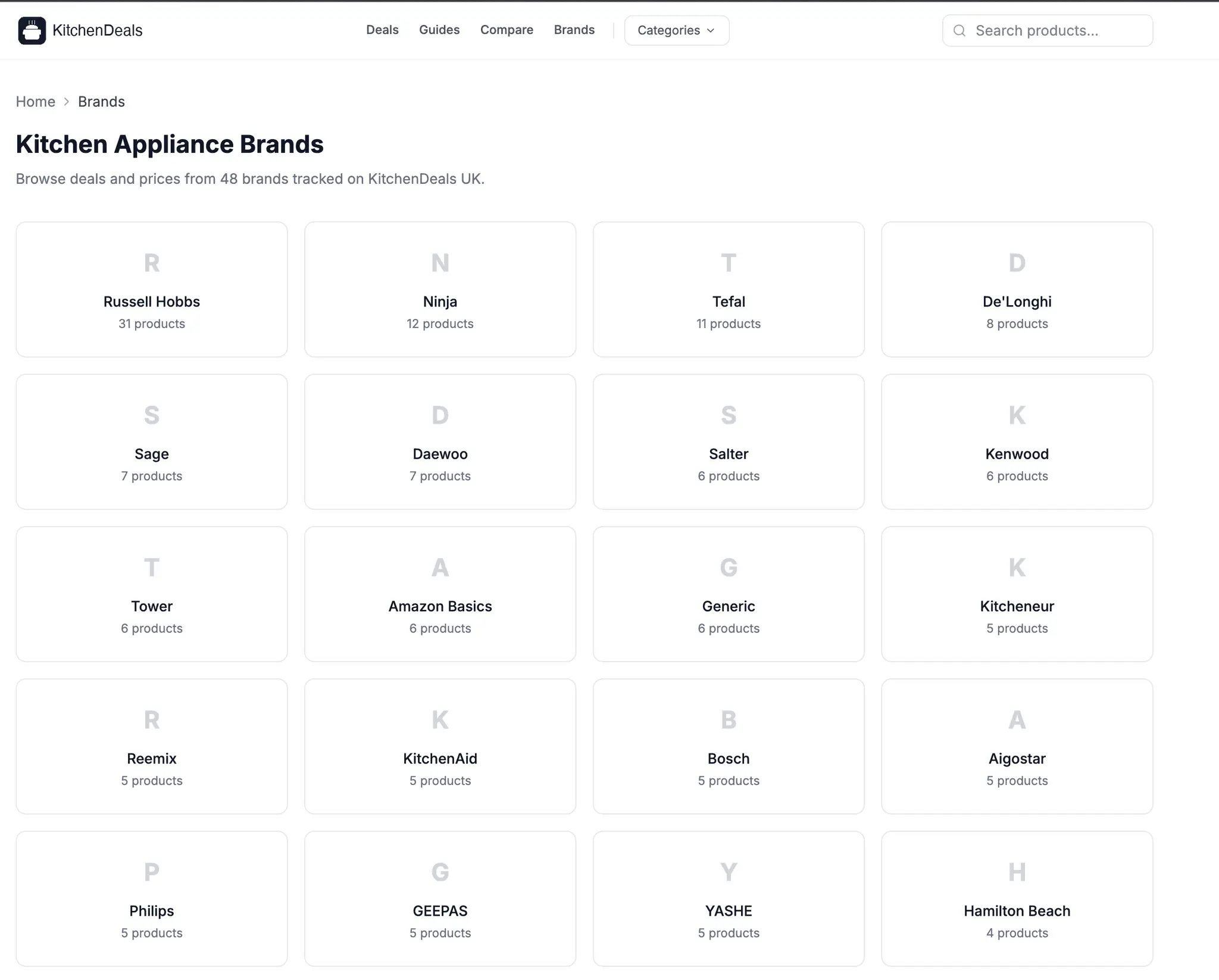Click the Reemix 'R' letter icon
Screen dimensions: 1219x980
(152, 720)
